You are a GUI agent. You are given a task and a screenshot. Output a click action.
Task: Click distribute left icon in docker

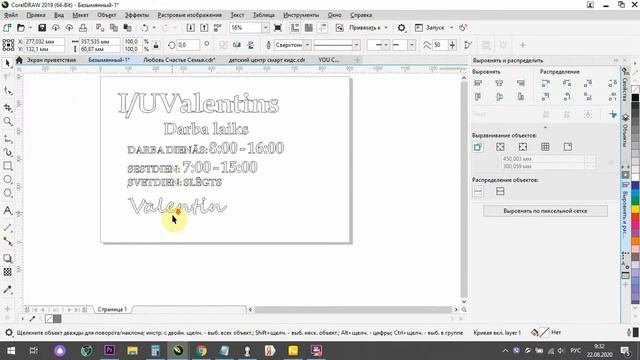pyautogui.click(x=545, y=83)
